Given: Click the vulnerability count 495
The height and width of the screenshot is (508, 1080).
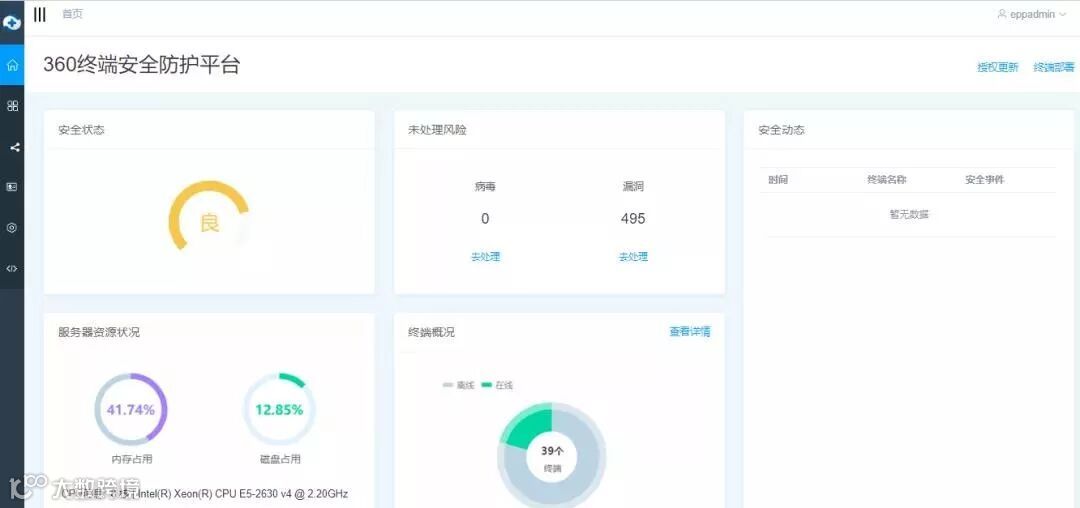Looking at the screenshot, I should (x=633, y=219).
